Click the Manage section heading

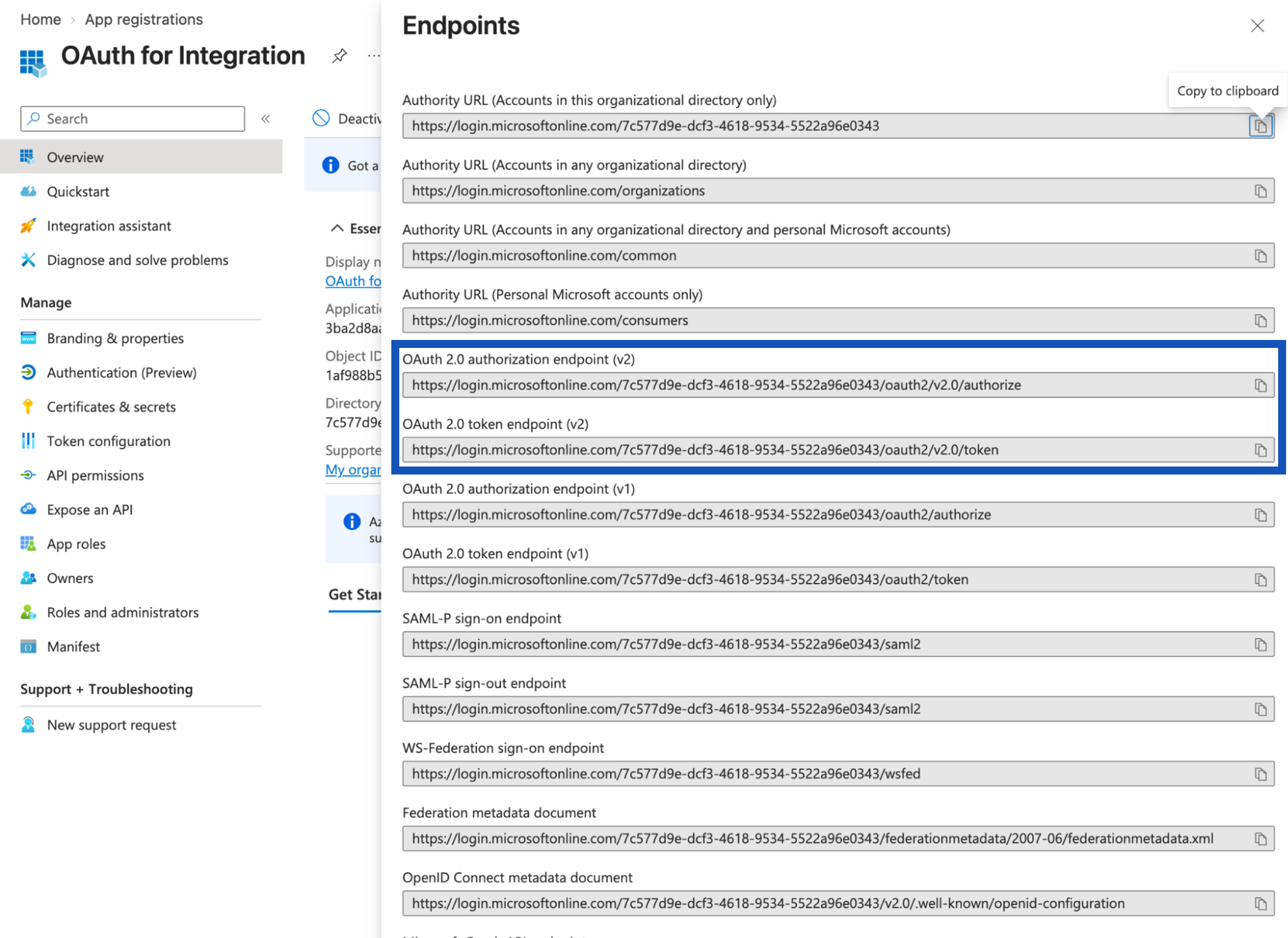46,302
